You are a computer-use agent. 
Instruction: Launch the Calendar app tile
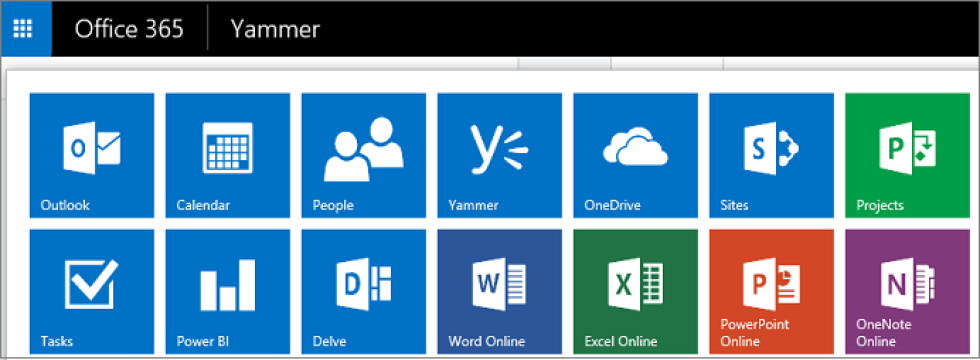pyautogui.click(x=228, y=156)
